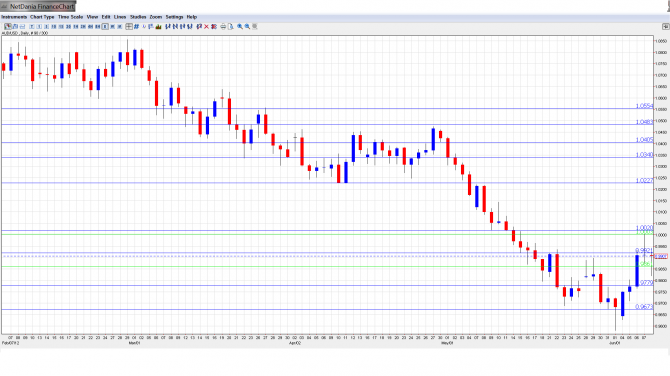Open the Settings menu
Viewport: 670px width, 376px height.
(174, 17)
